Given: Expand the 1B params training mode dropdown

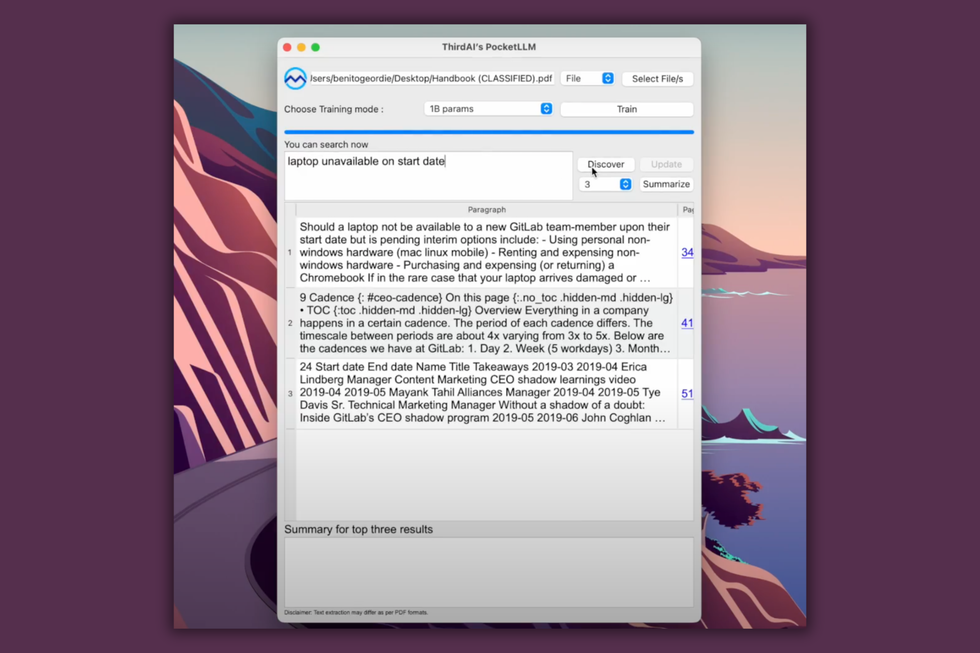Looking at the screenshot, I should click(488, 109).
